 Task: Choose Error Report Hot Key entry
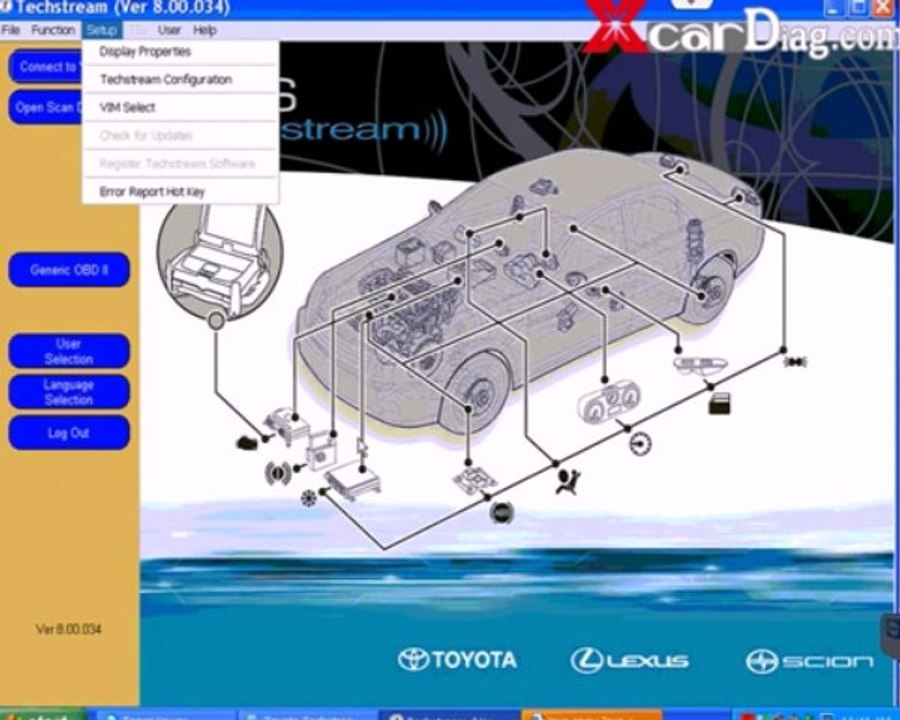click(180, 192)
